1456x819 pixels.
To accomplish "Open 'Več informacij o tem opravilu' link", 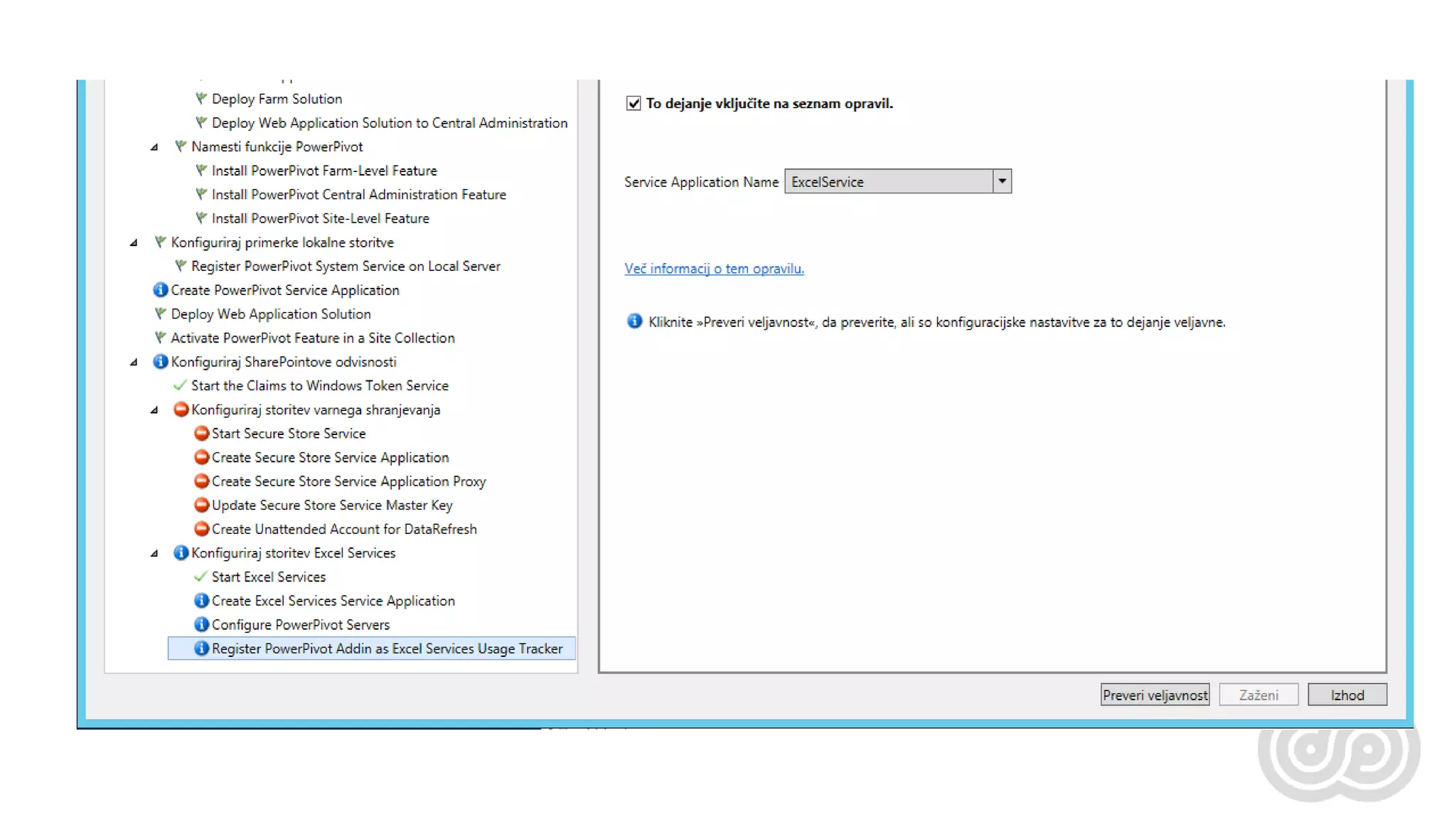I will (x=714, y=269).
